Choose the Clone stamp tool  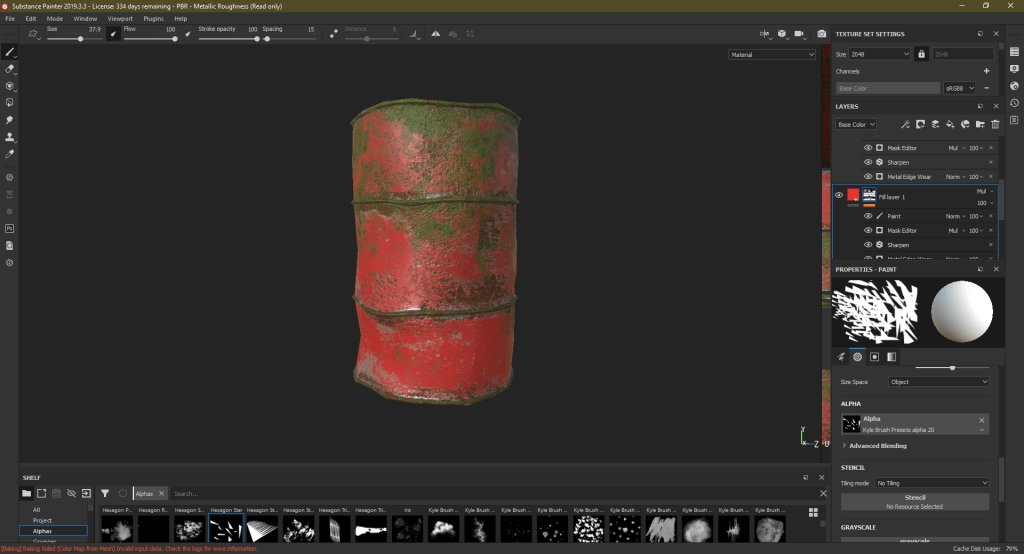10,137
